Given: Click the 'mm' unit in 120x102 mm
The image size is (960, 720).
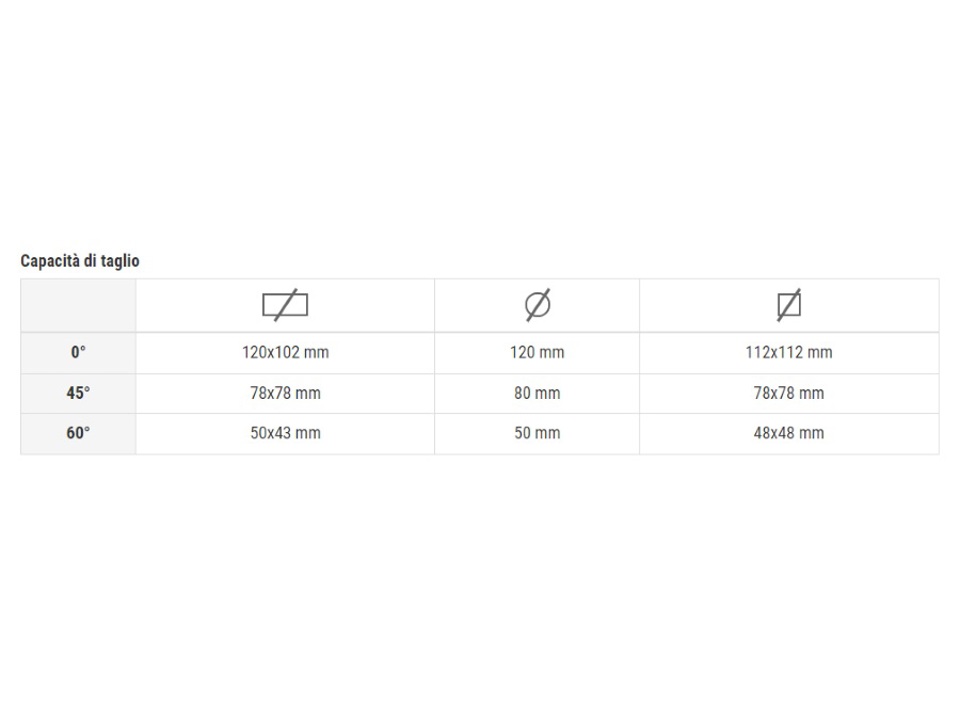Looking at the screenshot, I should point(317,353).
